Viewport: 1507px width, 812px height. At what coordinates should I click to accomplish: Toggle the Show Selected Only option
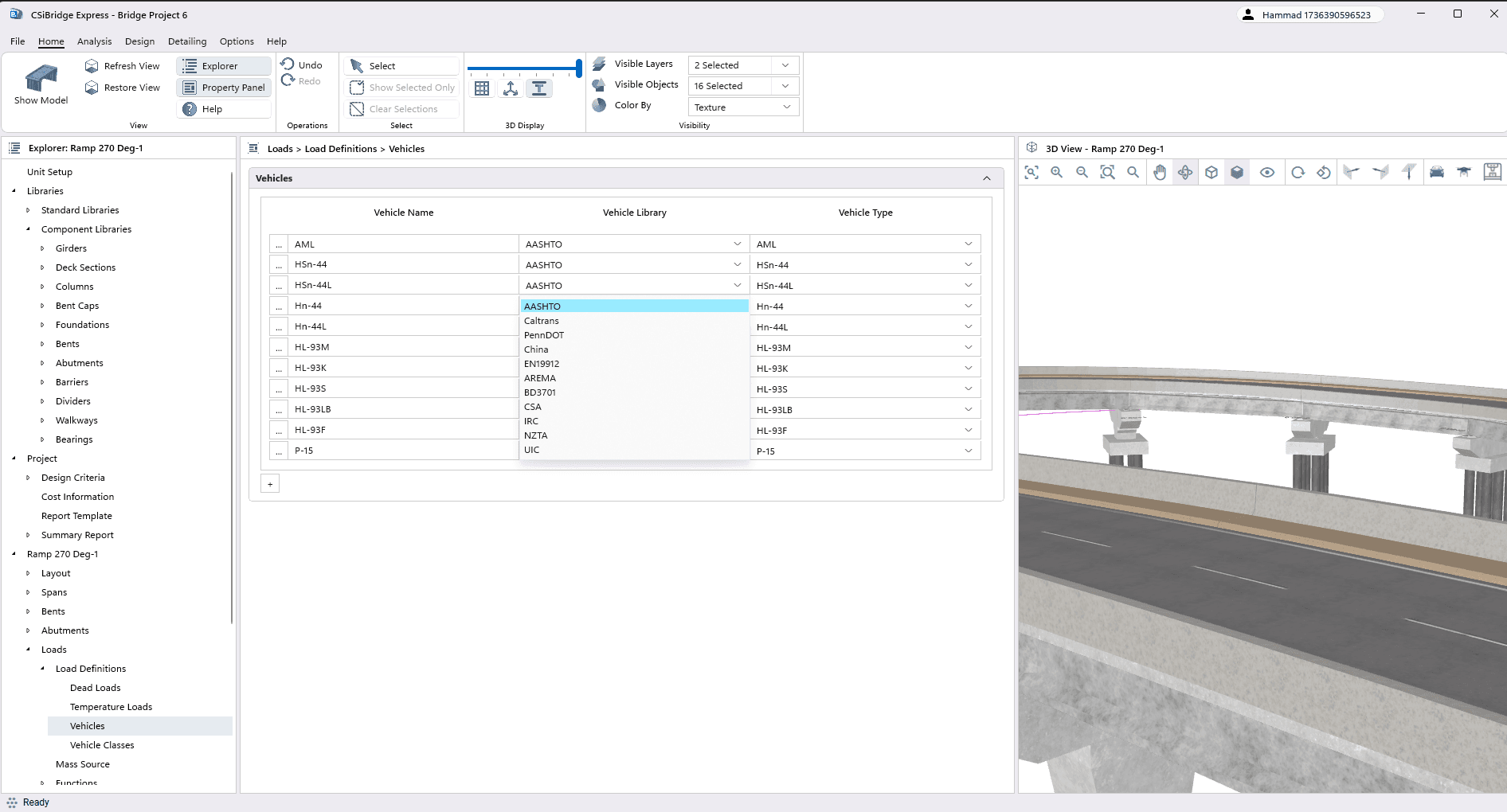tap(401, 88)
